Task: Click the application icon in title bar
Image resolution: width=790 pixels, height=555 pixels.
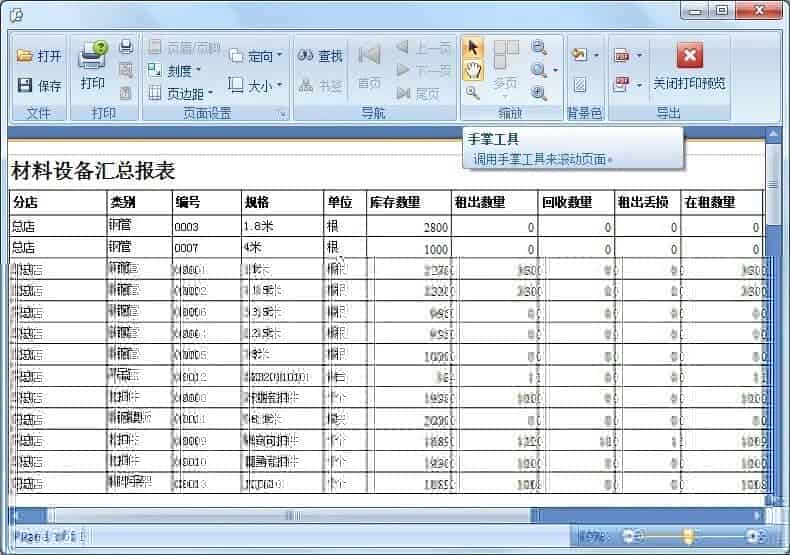Action: coord(17,15)
